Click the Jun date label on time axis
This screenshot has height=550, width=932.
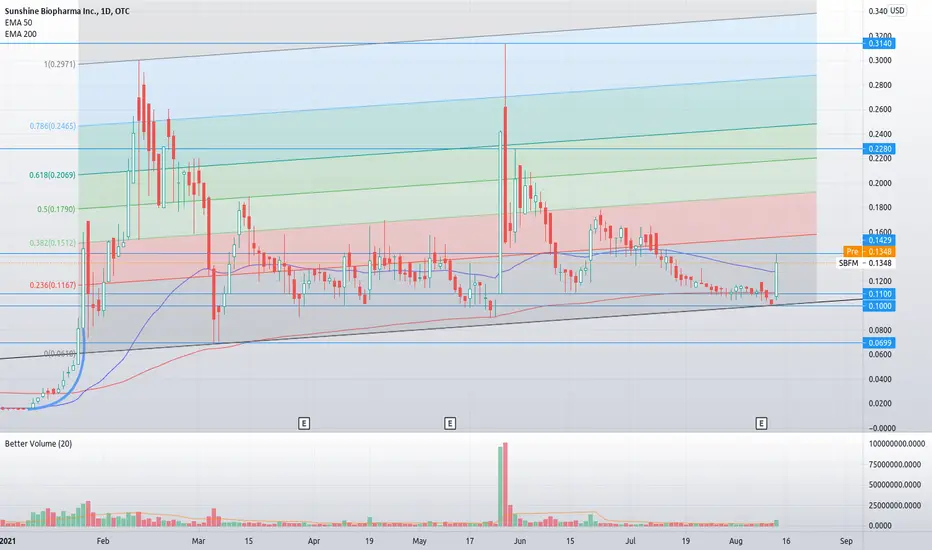pos(520,541)
